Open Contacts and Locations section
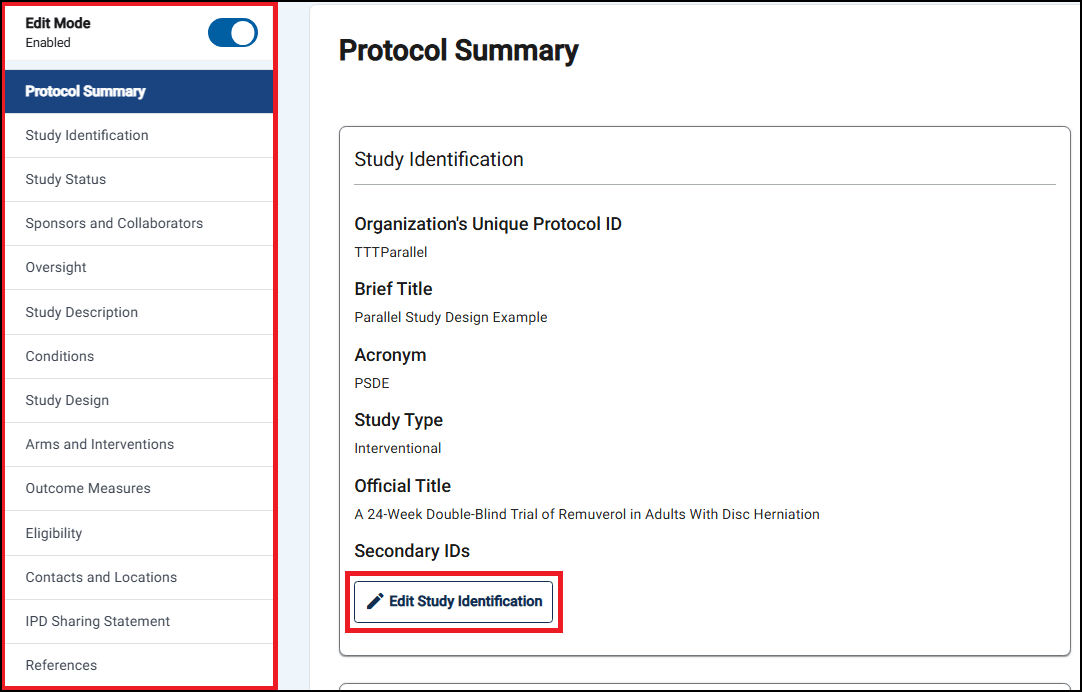 139,577
